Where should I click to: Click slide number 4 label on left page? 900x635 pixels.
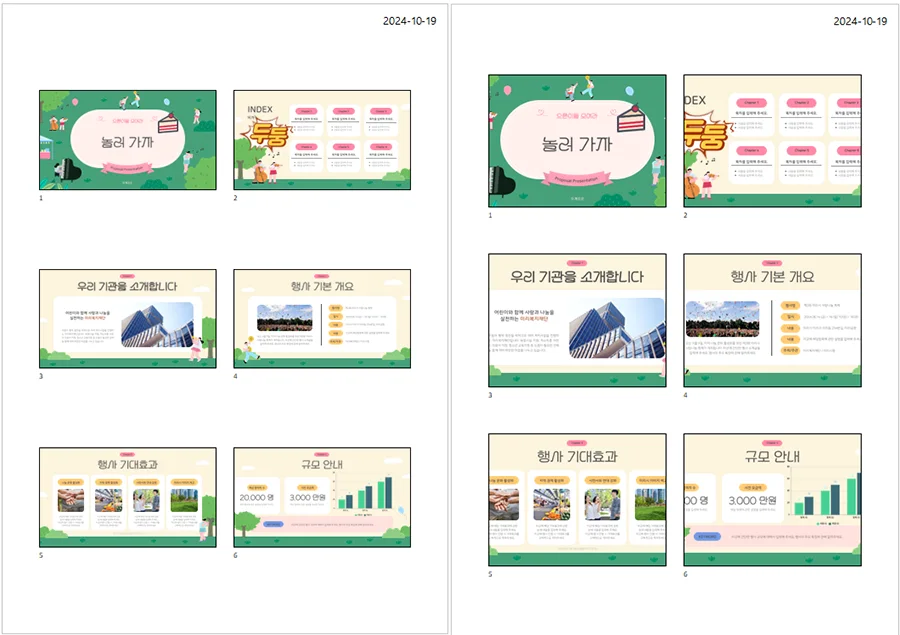click(235, 376)
